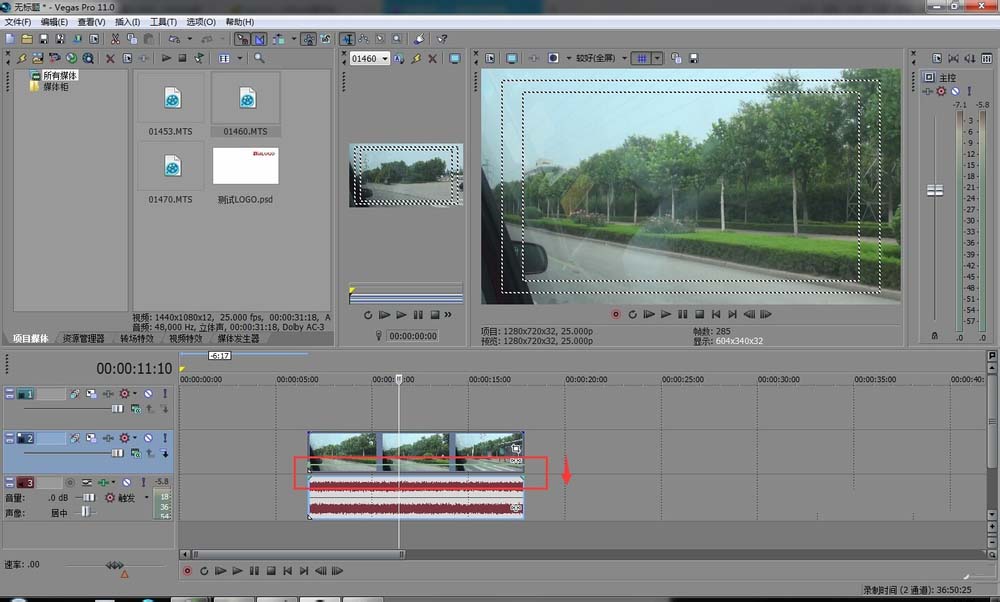Select 所有媒体 tree item
1000x602 pixels.
tap(59, 75)
